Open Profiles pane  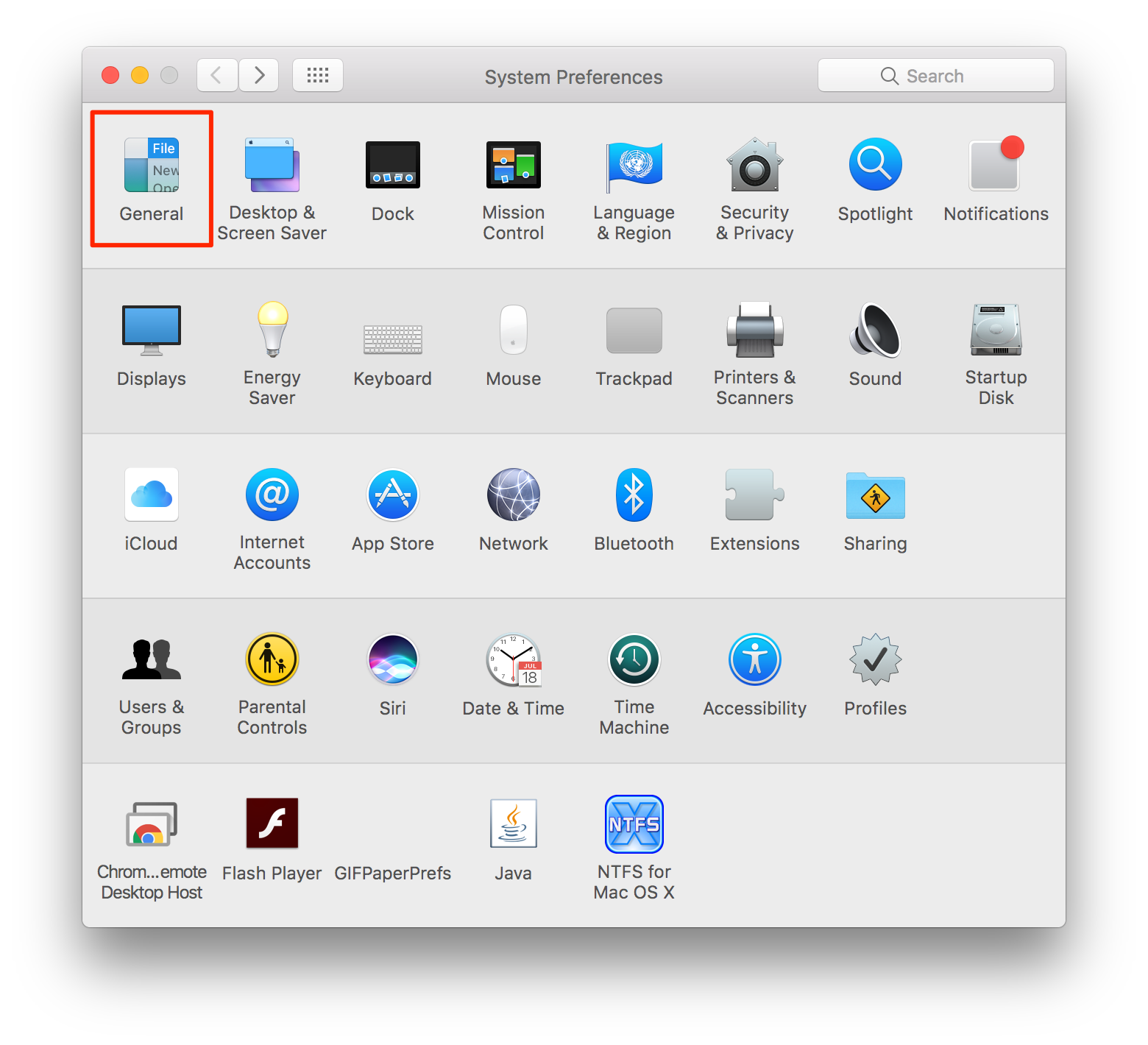click(876, 675)
